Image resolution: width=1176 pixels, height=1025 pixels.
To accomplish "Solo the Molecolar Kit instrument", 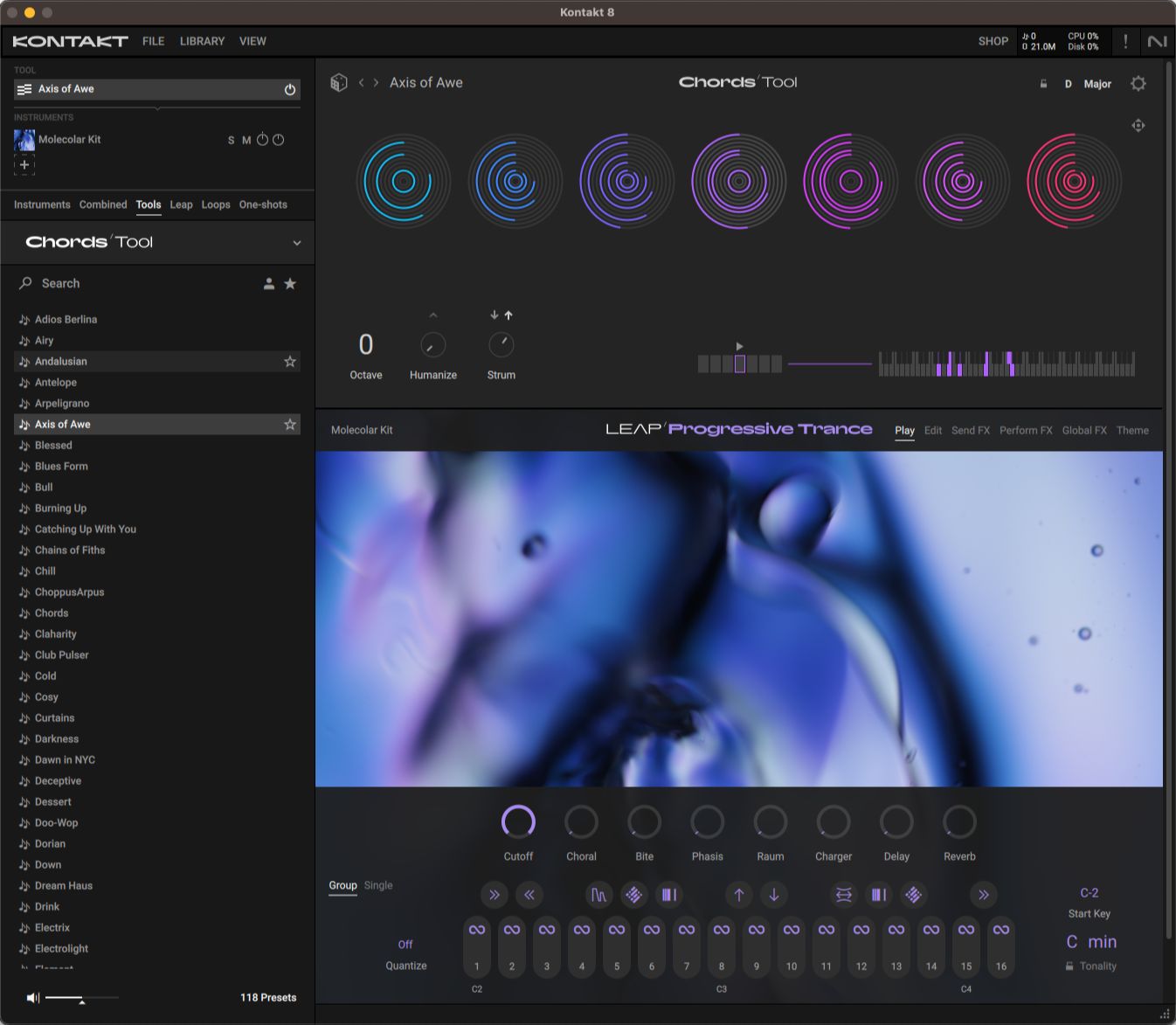I will (231, 140).
